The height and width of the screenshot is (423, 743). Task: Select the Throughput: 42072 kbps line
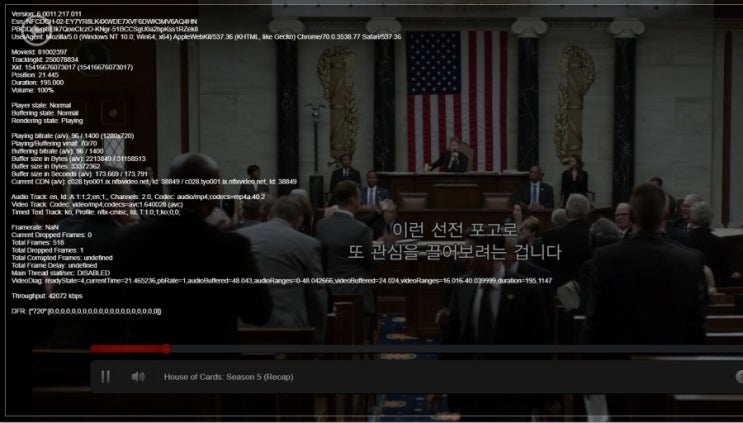pyautogui.click(x=47, y=296)
